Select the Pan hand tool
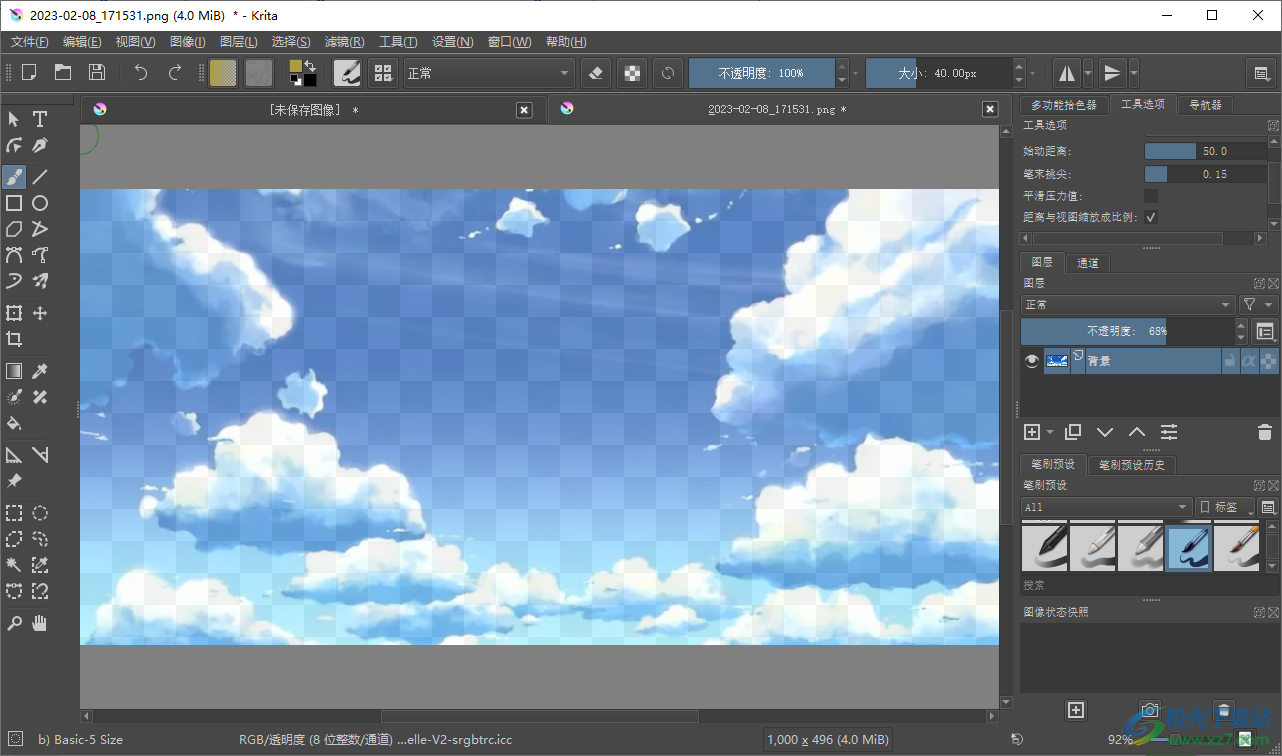The image size is (1282, 756). [x=40, y=623]
